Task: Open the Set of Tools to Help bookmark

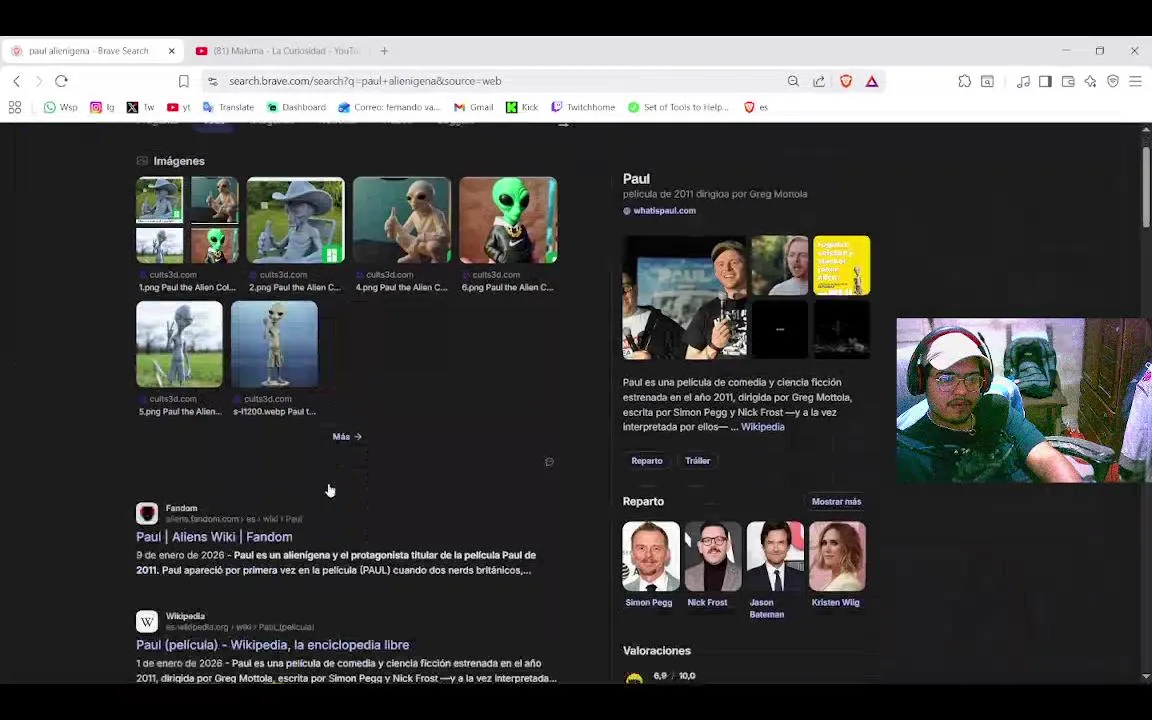Action: [678, 107]
